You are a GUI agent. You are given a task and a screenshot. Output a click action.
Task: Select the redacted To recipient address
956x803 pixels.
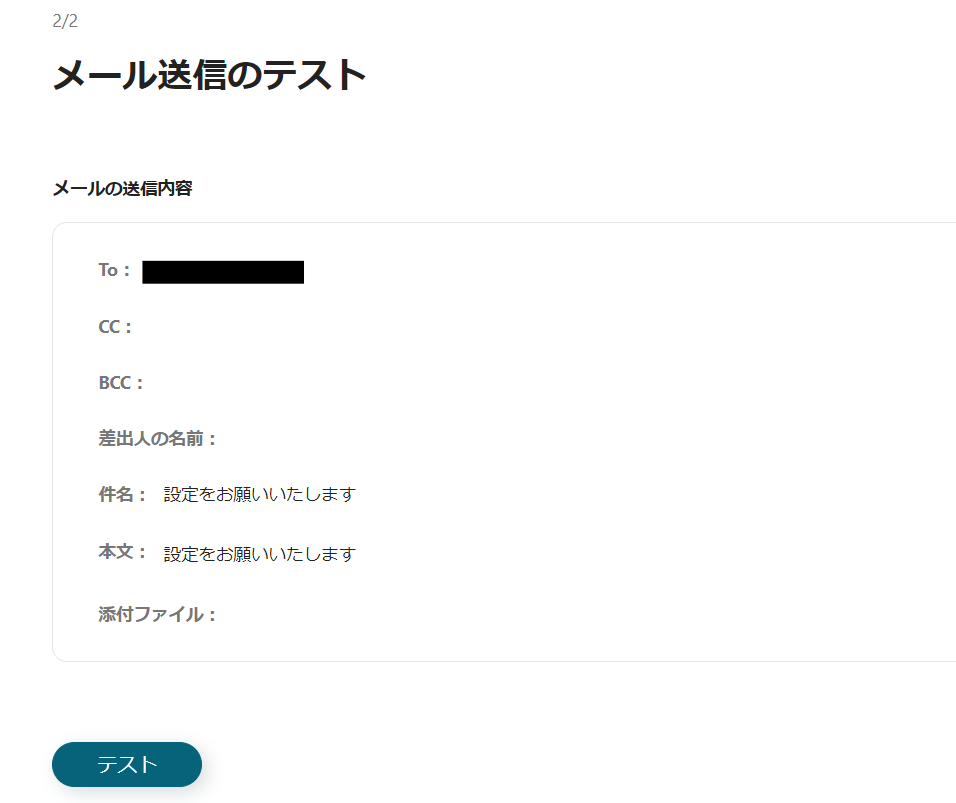[223, 272]
